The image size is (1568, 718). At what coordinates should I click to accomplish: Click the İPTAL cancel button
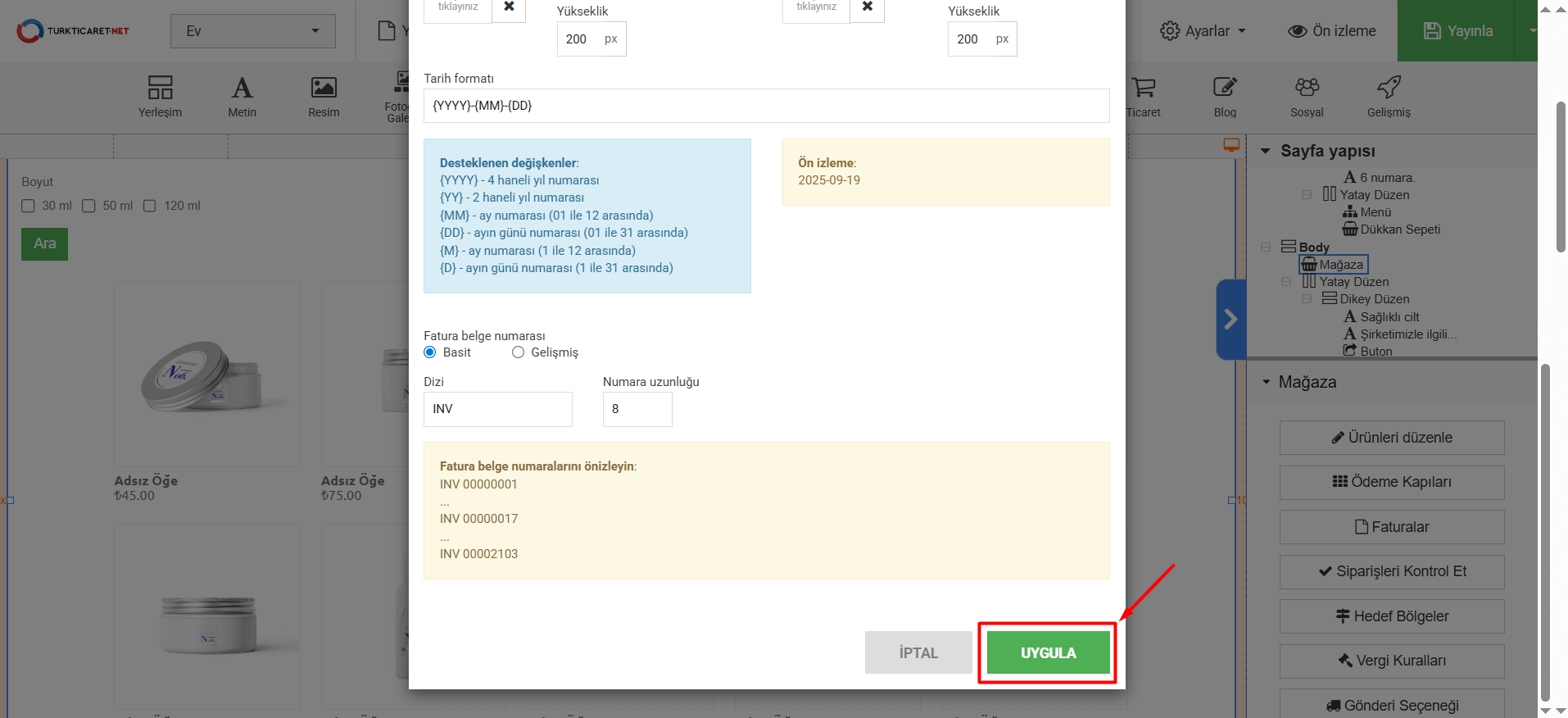tap(918, 652)
